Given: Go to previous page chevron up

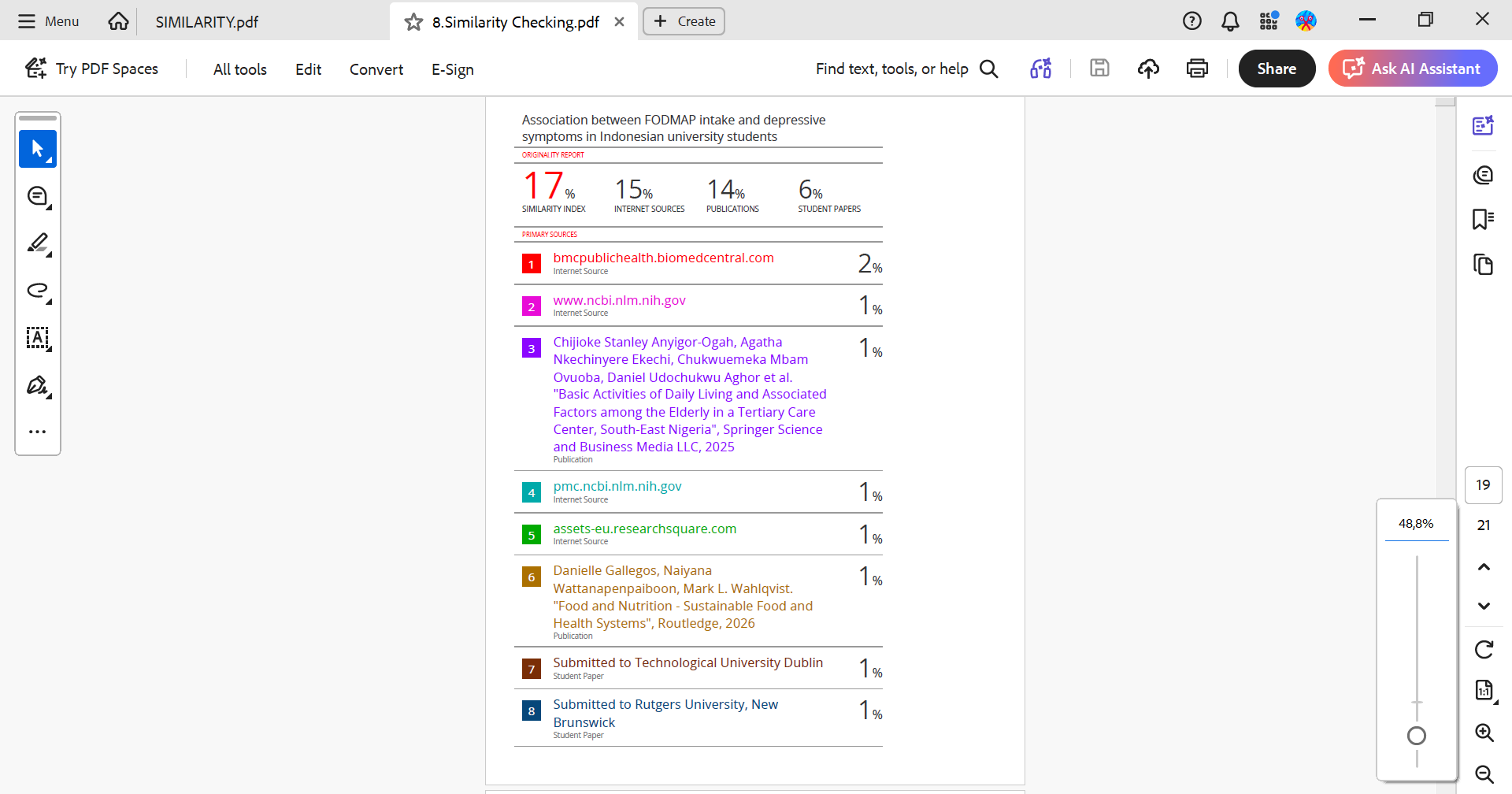Looking at the screenshot, I should (x=1484, y=567).
